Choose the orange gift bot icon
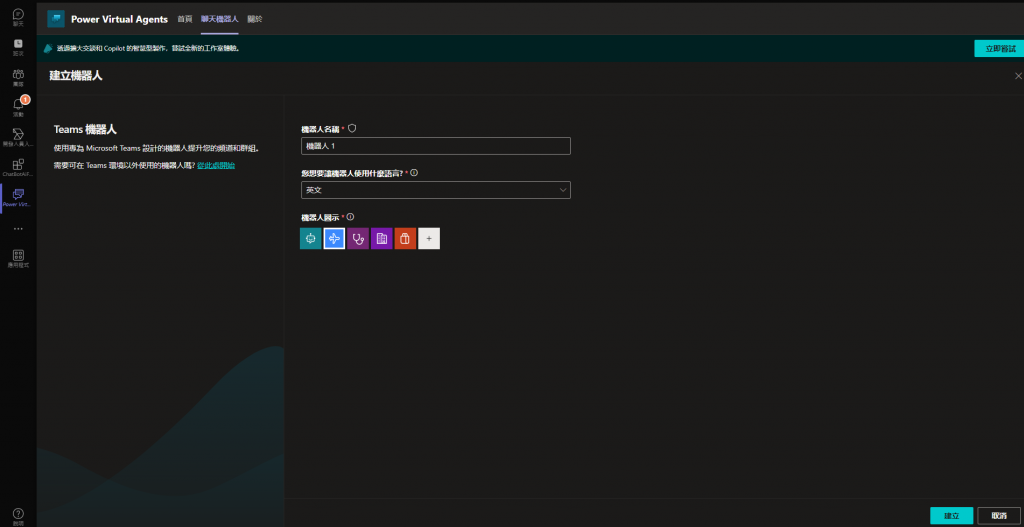The image size is (1024, 527). coord(405,238)
